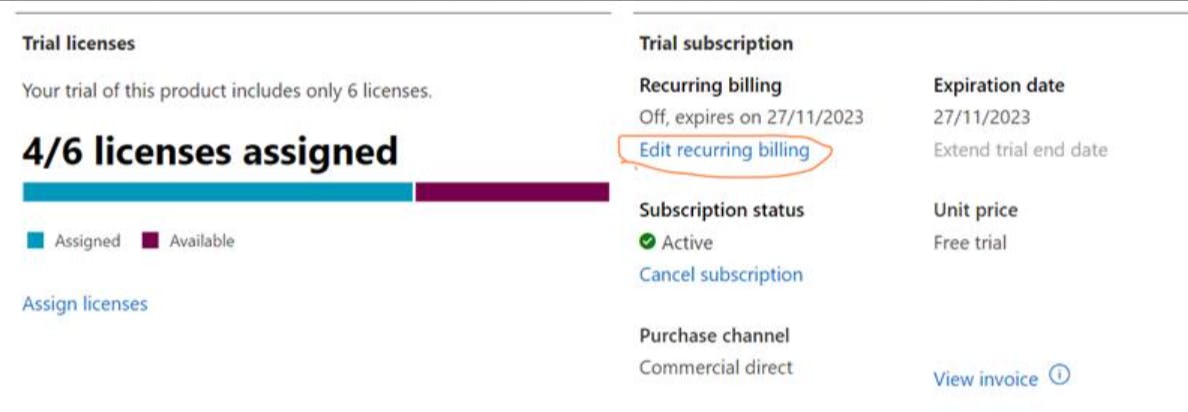The height and width of the screenshot is (412, 1188).
Task: Click the Assign licenses link
Action: click(x=85, y=304)
